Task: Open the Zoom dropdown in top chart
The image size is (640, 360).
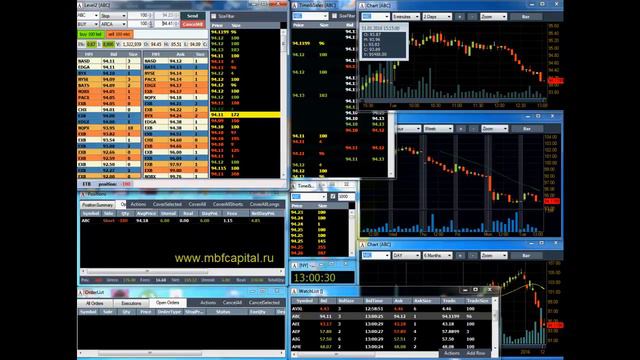Action: (x=493, y=17)
